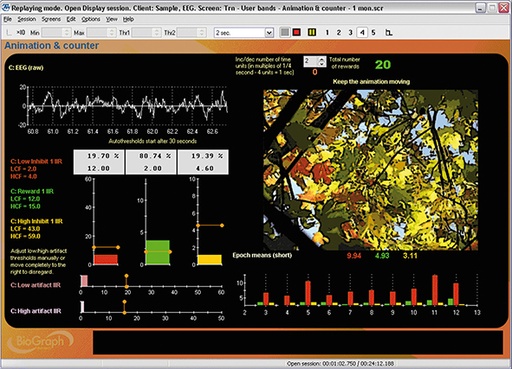512x369 pixels.
Task: Click the 'Autothresholds start after 30 seconds' text
Action: 153,141
